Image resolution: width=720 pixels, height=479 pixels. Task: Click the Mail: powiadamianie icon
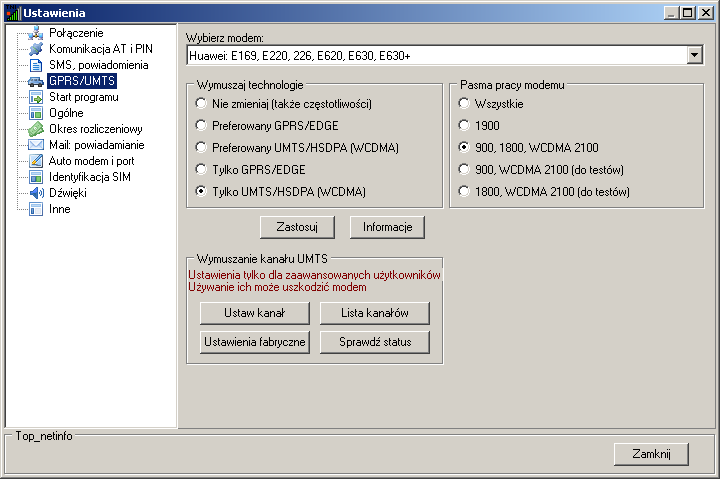tap(36, 145)
